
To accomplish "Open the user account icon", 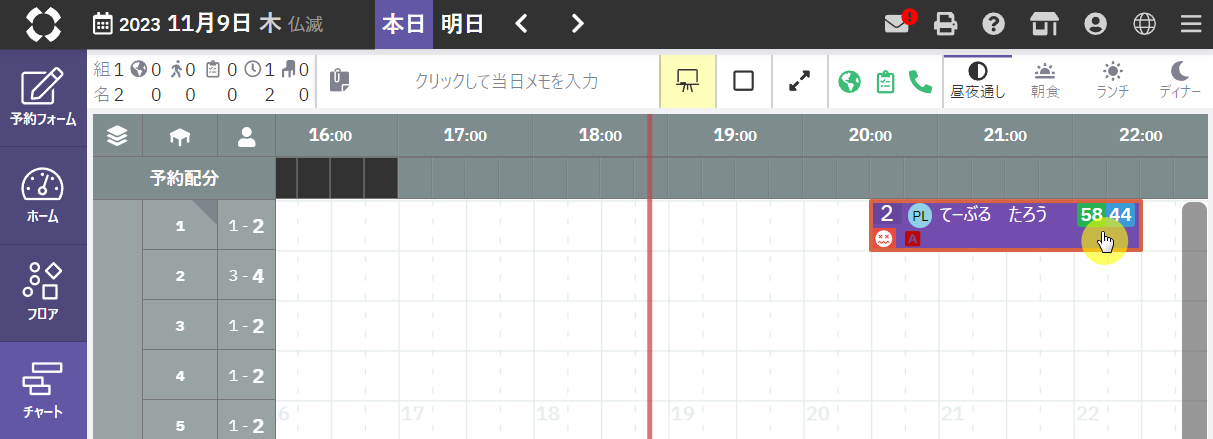I will click(x=1095, y=24).
